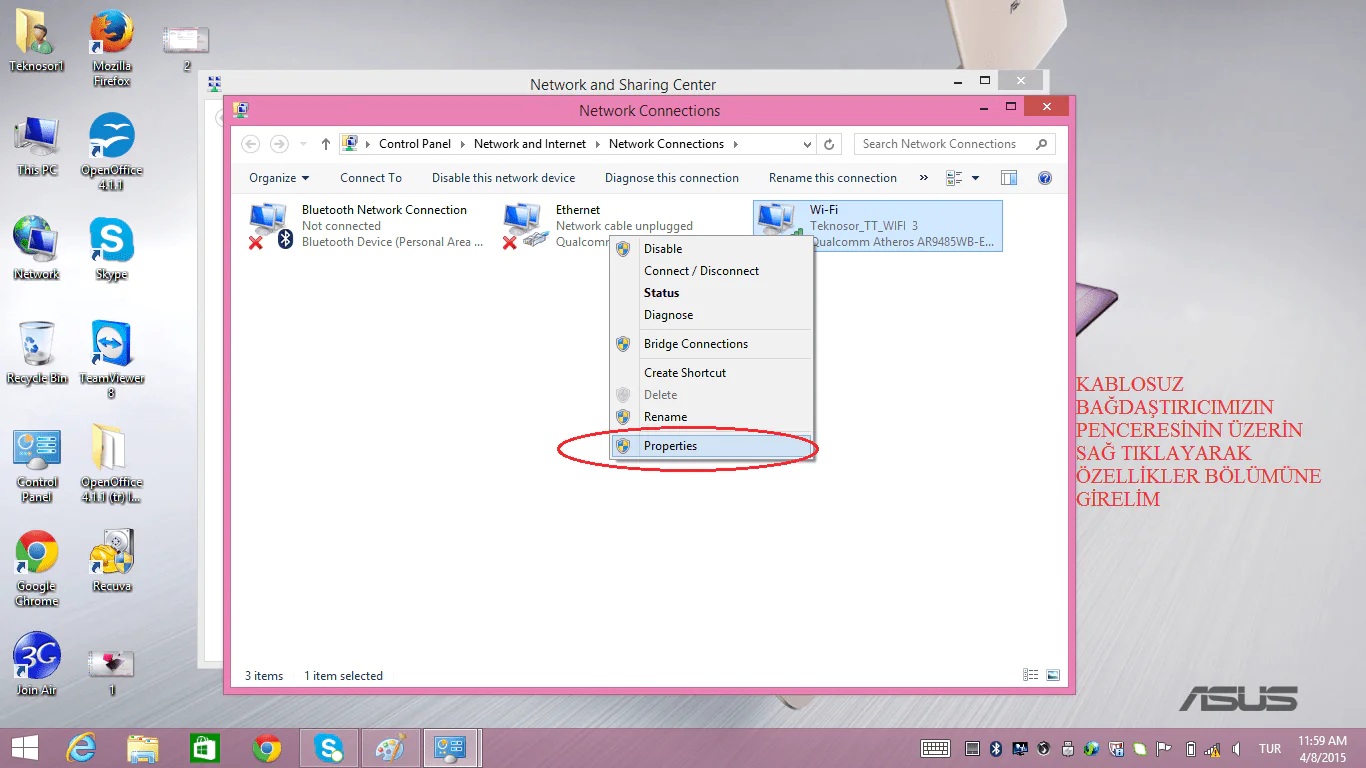The height and width of the screenshot is (768, 1366).
Task: Open the change view options arrow
Action: click(x=975, y=178)
